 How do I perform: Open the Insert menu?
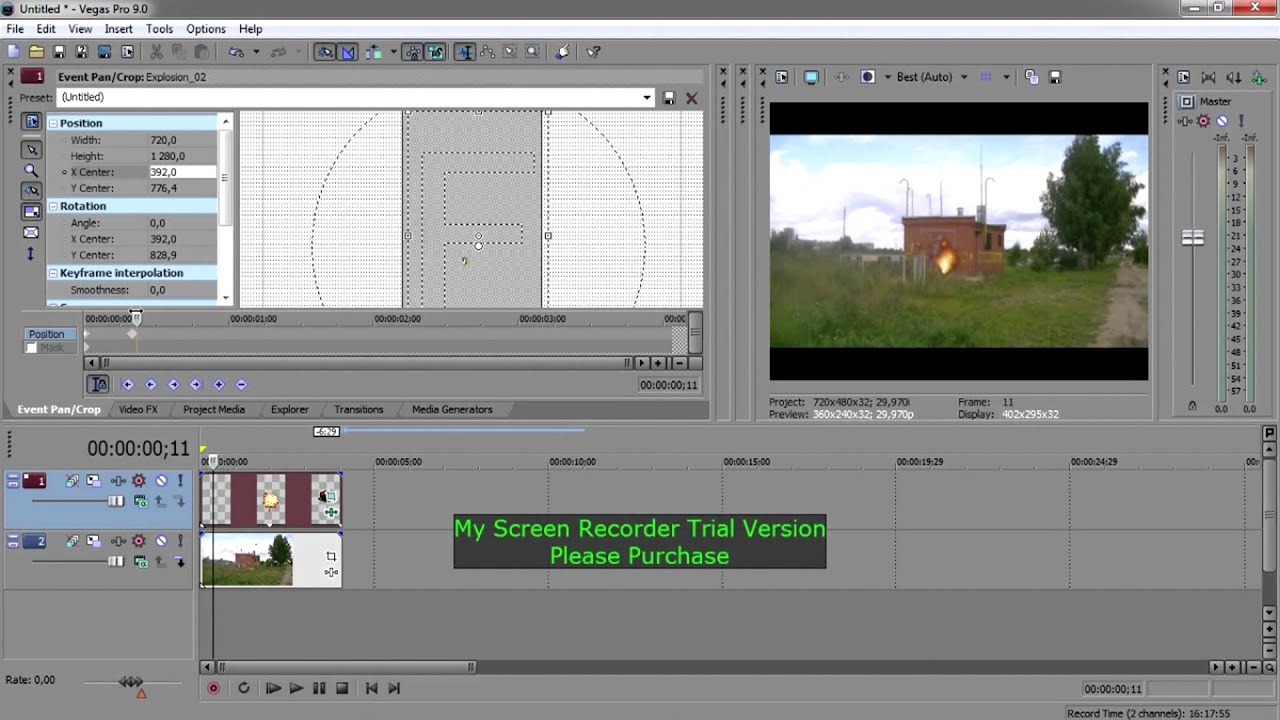[x=118, y=29]
